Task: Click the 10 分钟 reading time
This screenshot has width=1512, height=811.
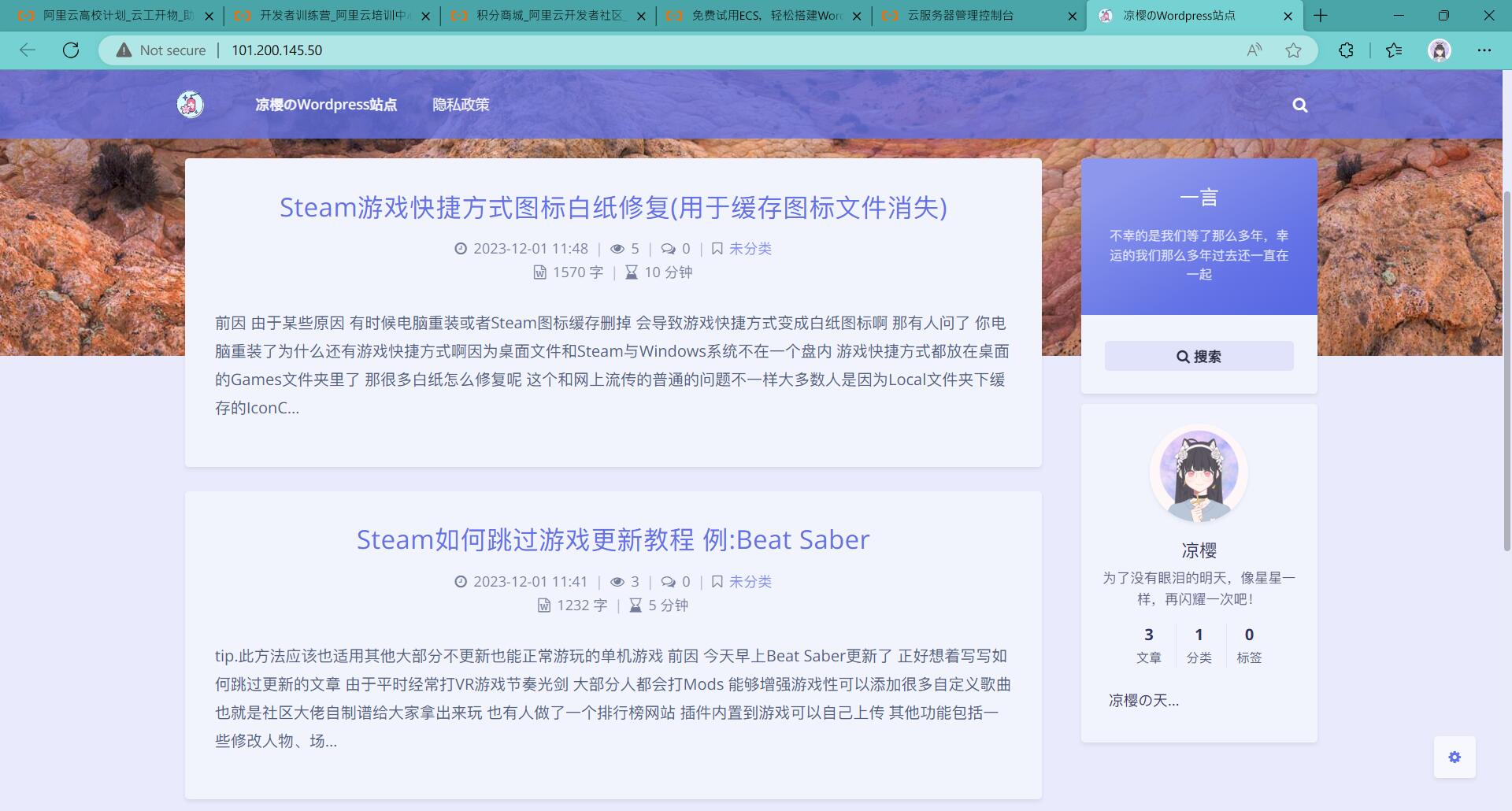Action: (668, 272)
